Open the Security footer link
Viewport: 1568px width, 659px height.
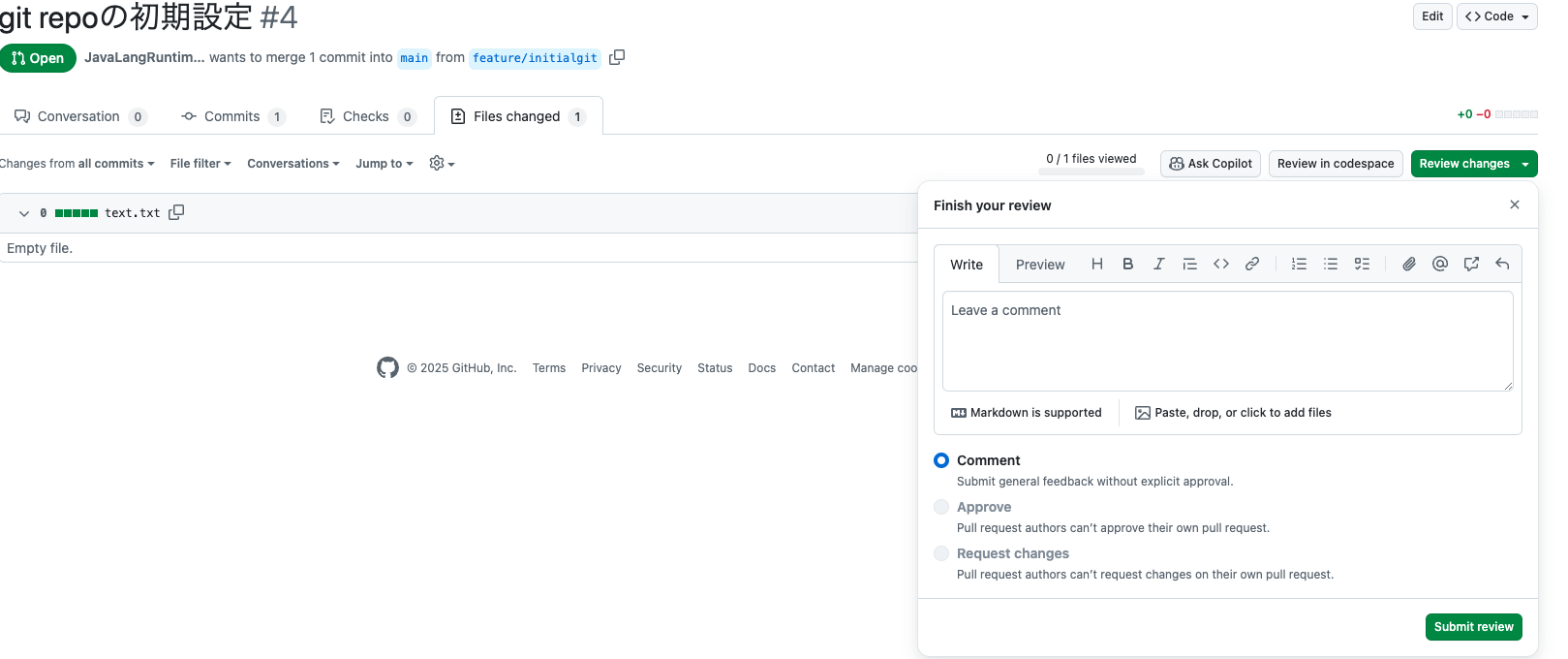click(x=660, y=368)
